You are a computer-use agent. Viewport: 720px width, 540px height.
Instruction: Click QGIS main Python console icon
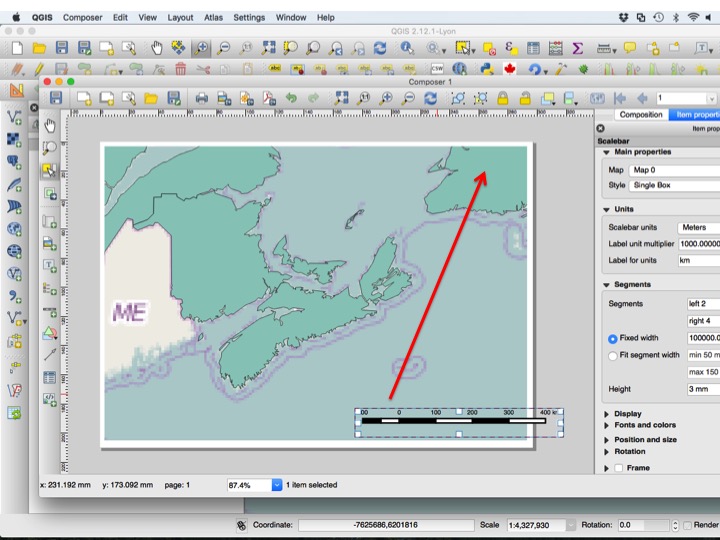pyautogui.click(x=487, y=69)
